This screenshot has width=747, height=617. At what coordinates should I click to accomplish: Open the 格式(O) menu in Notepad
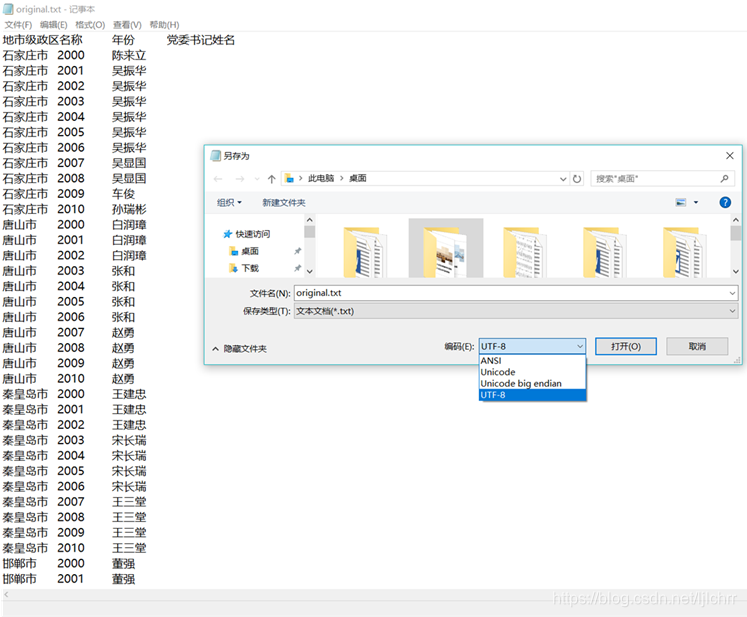click(x=90, y=25)
